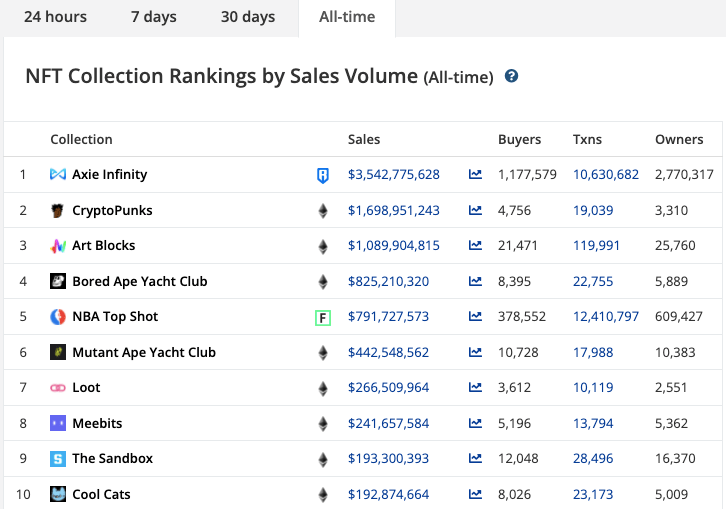The image size is (726, 509).
Task: Click the Collection column header
Action: pos(81,139)
